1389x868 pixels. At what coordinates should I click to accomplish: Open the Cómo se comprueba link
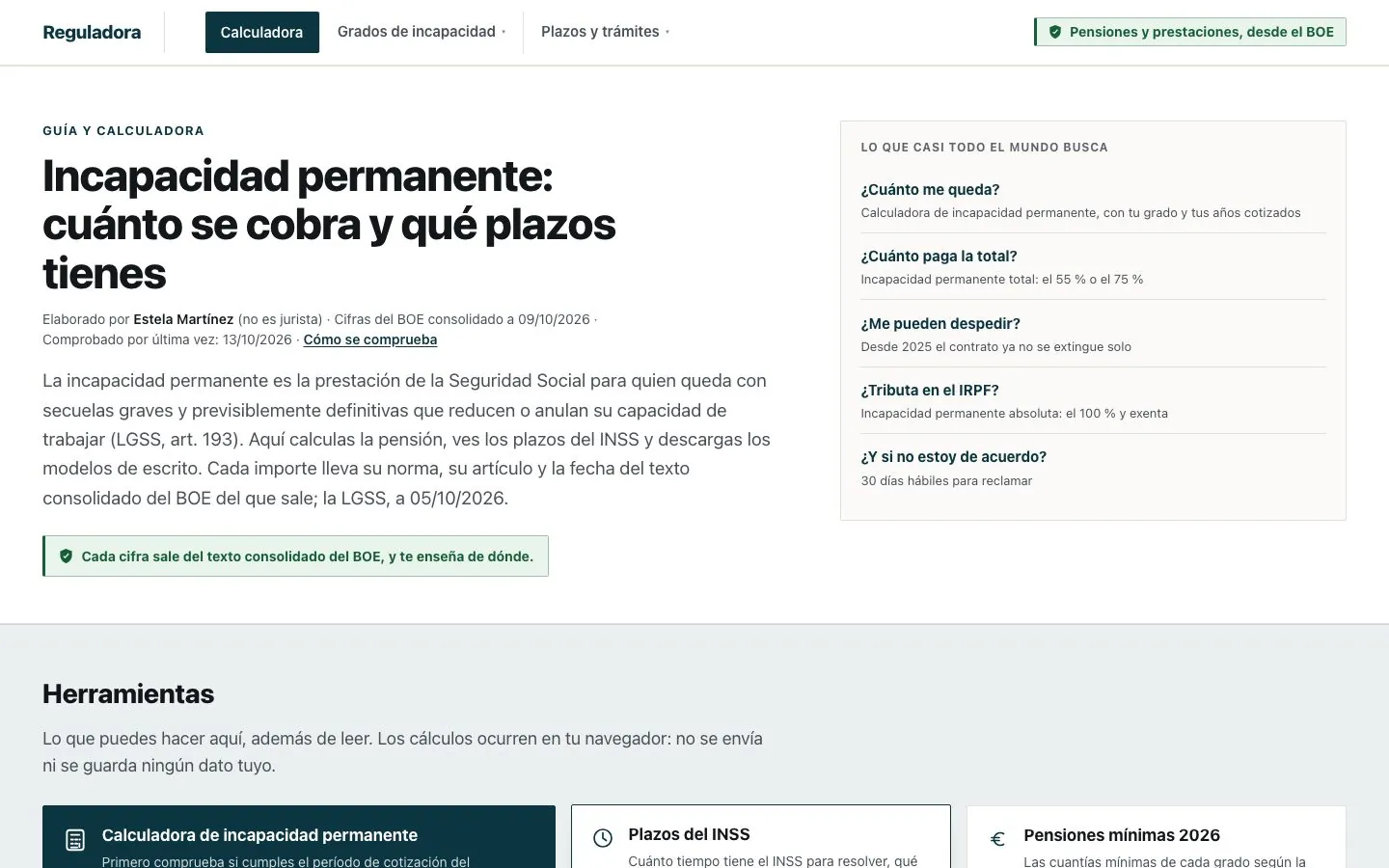[x=370, y=339]
